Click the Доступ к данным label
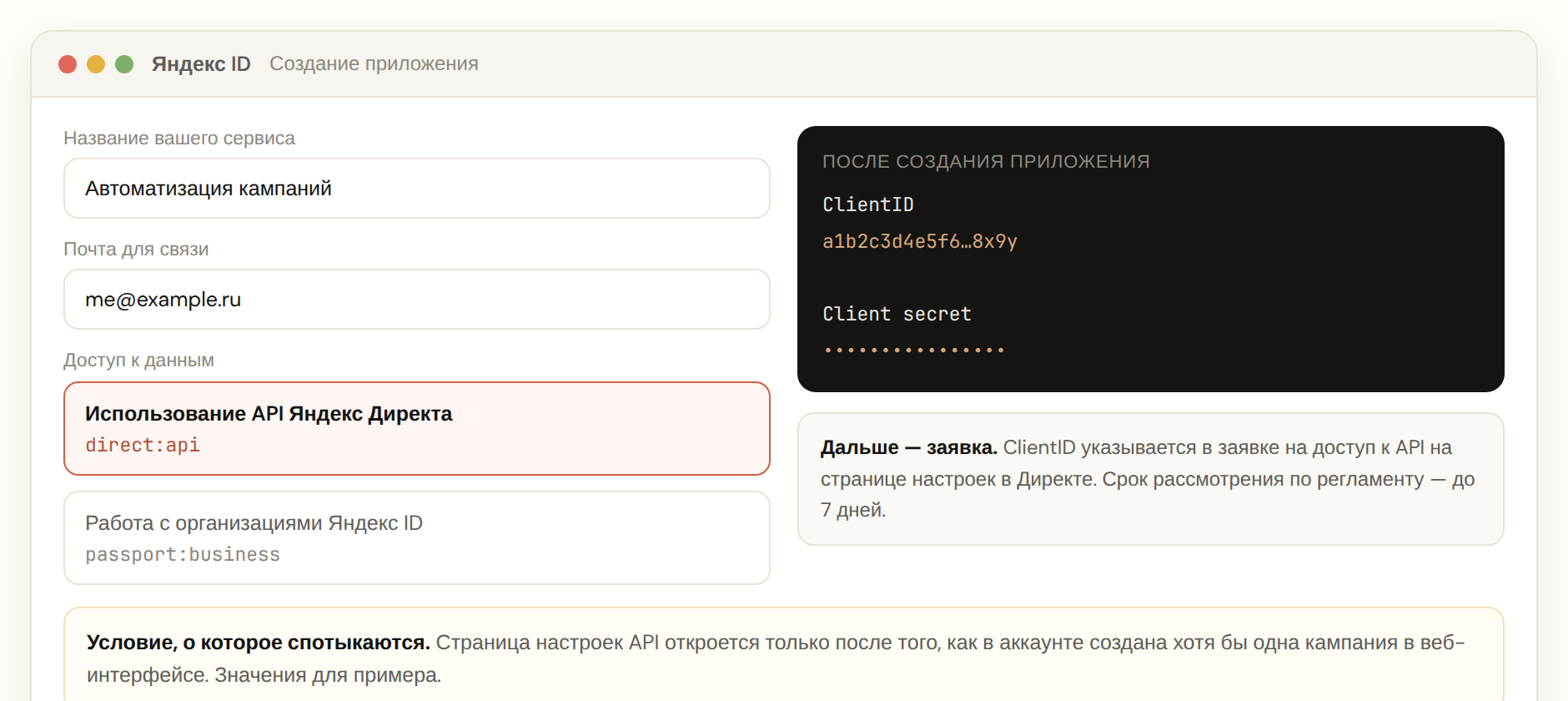This screenshot has width=1568, height=701. click(138, 361)
